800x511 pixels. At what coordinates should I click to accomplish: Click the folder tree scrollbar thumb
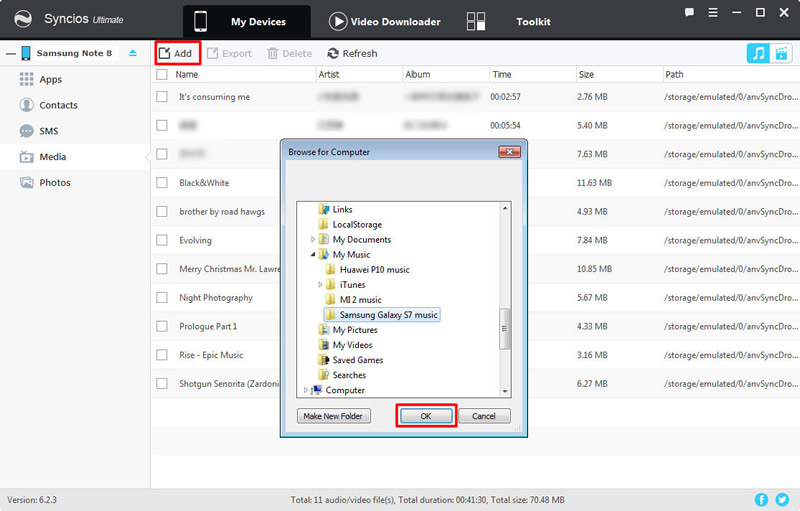pyautogui.click(x=505, y=329)
